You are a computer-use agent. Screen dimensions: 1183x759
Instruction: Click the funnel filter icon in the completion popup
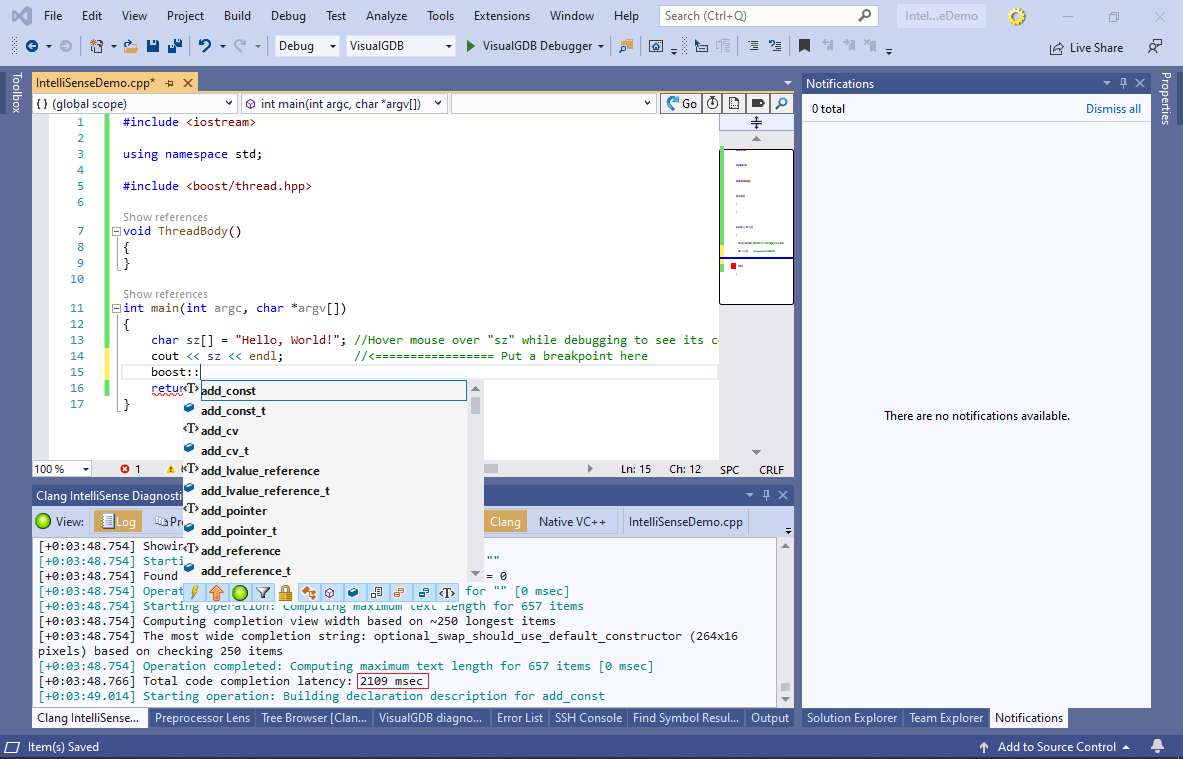coord(263,592)
